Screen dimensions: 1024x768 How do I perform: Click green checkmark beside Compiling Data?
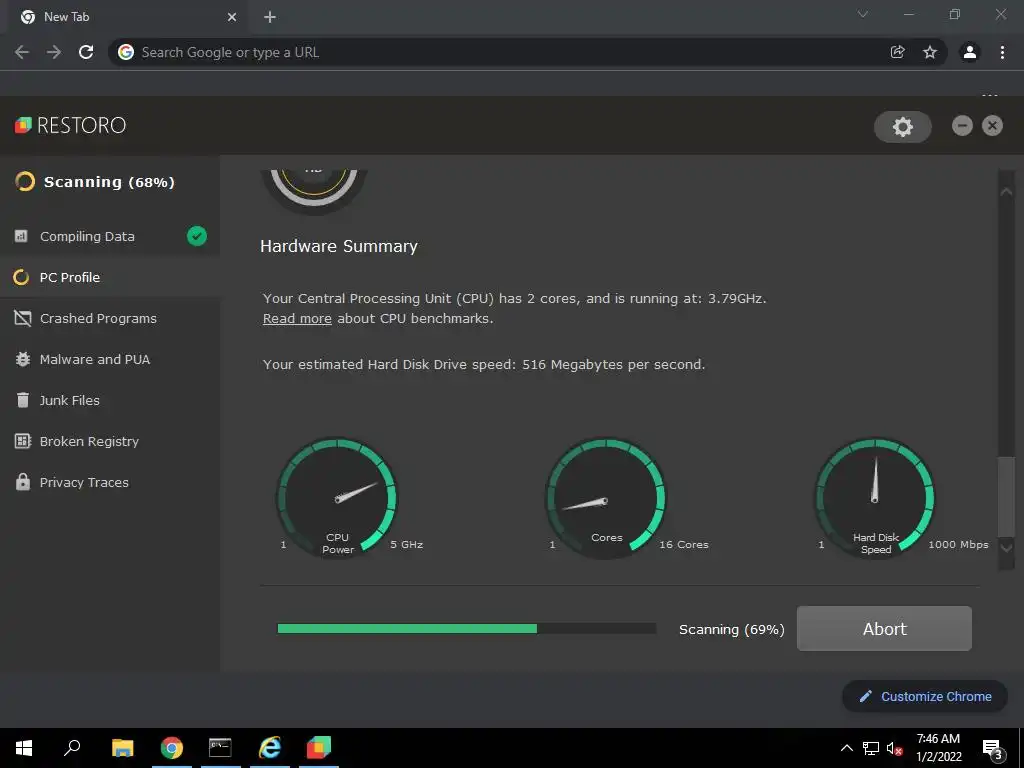tap(197, 236)
